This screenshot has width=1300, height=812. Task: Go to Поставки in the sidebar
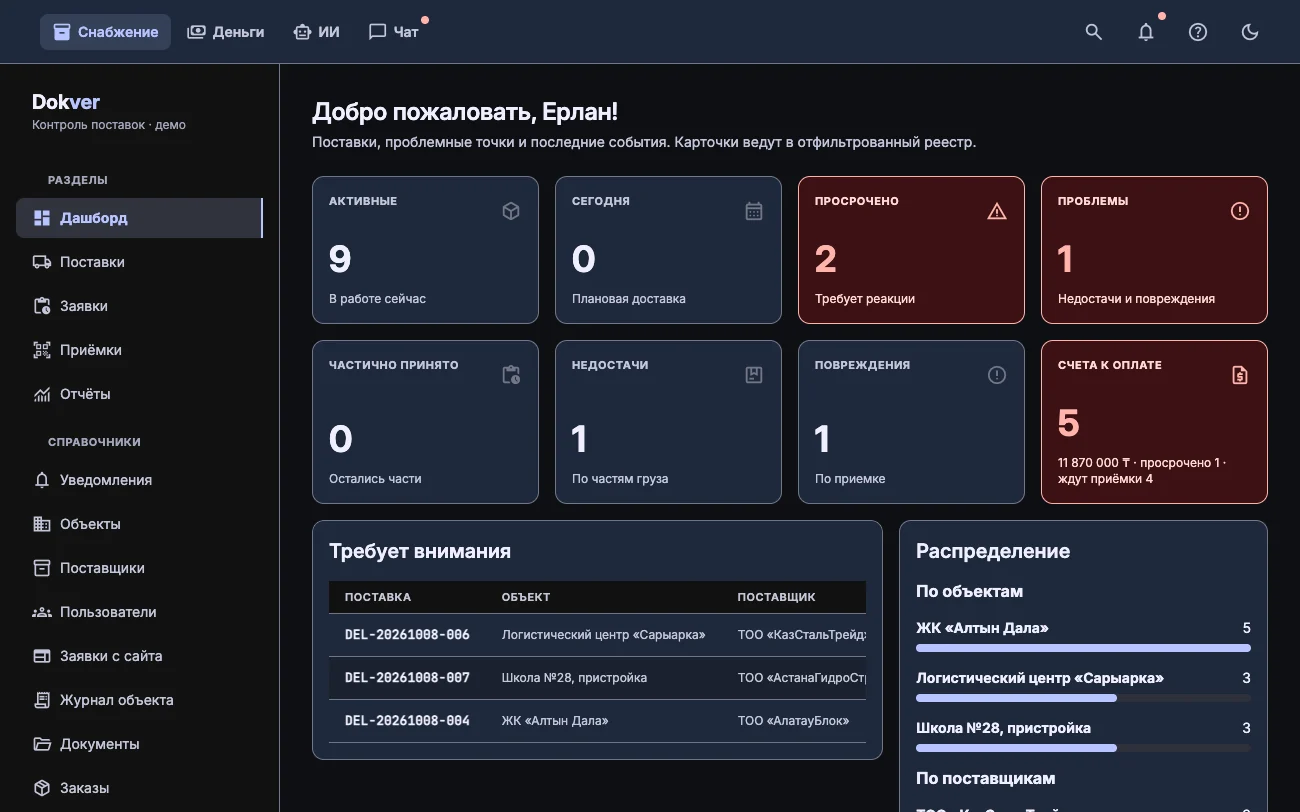(139, 262)
